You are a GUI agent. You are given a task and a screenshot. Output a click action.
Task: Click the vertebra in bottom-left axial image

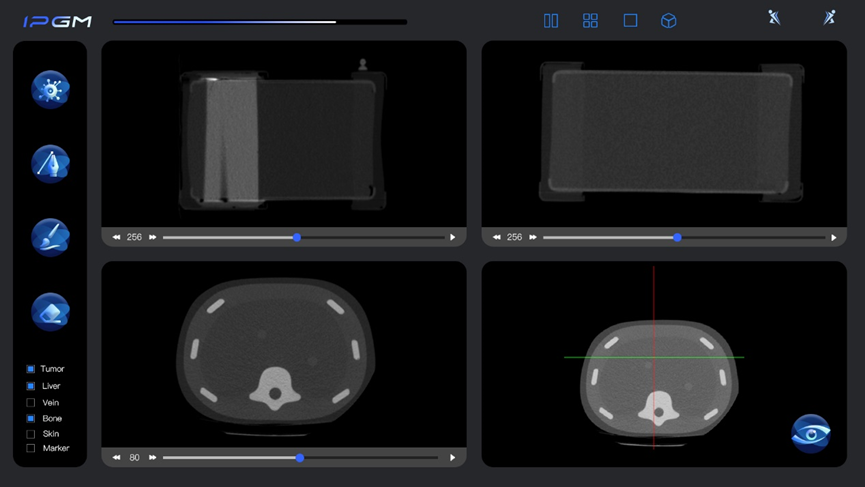(x=275, y=389)
